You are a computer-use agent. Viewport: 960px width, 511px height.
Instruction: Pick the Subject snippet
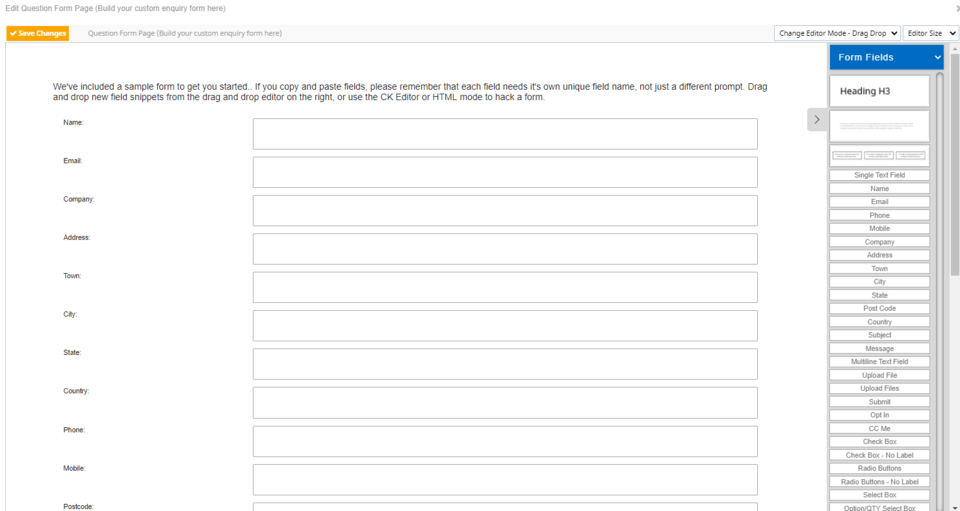click(x=880, y=335)
